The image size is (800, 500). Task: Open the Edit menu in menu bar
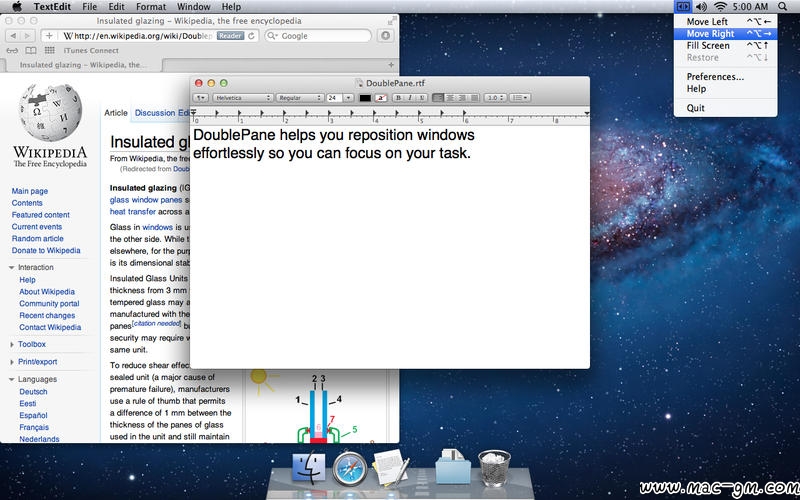click(116, 7)
